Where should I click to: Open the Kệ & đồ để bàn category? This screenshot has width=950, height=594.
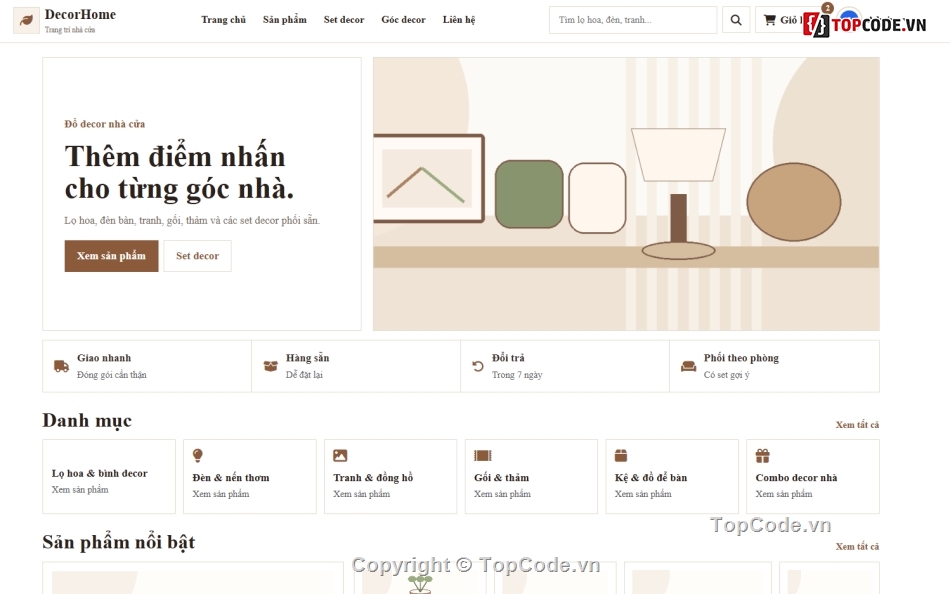pos(672,476)
